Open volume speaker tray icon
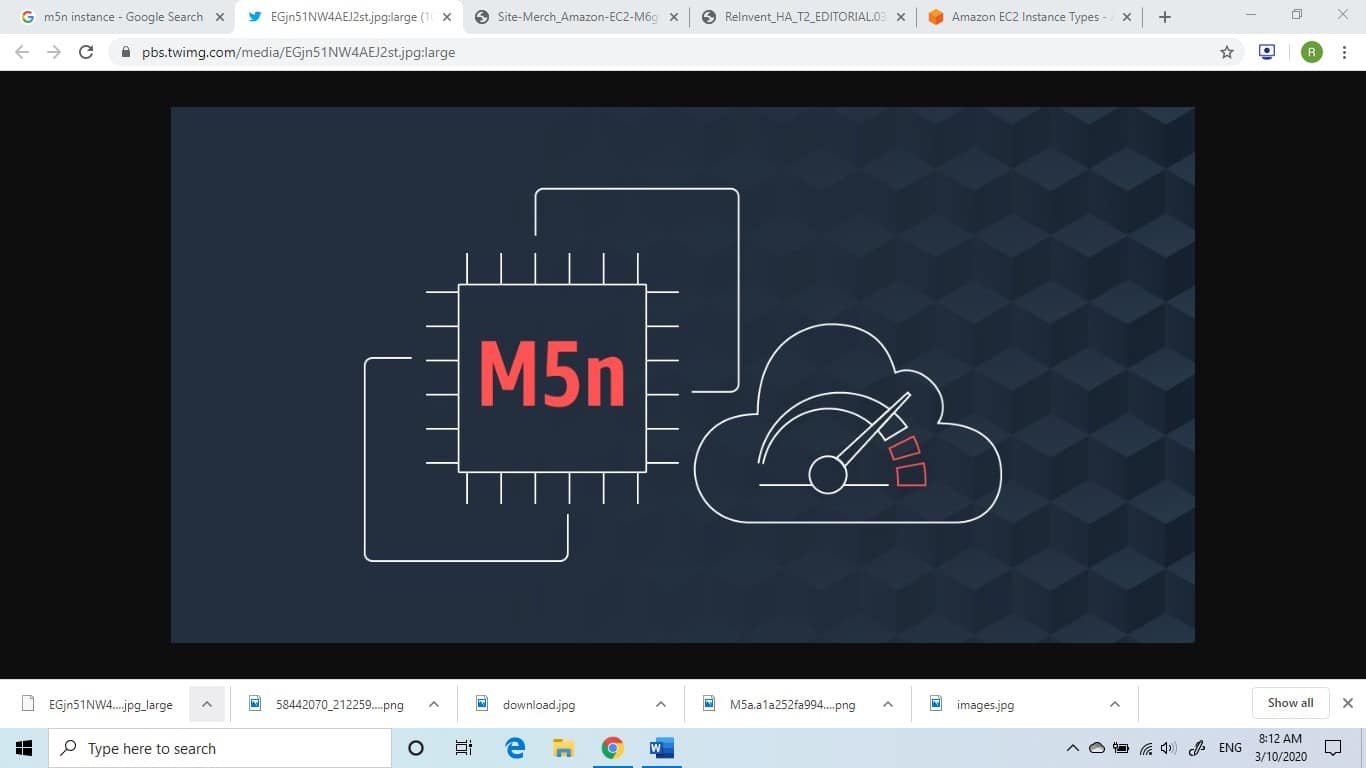 [x=1169, y=748]
